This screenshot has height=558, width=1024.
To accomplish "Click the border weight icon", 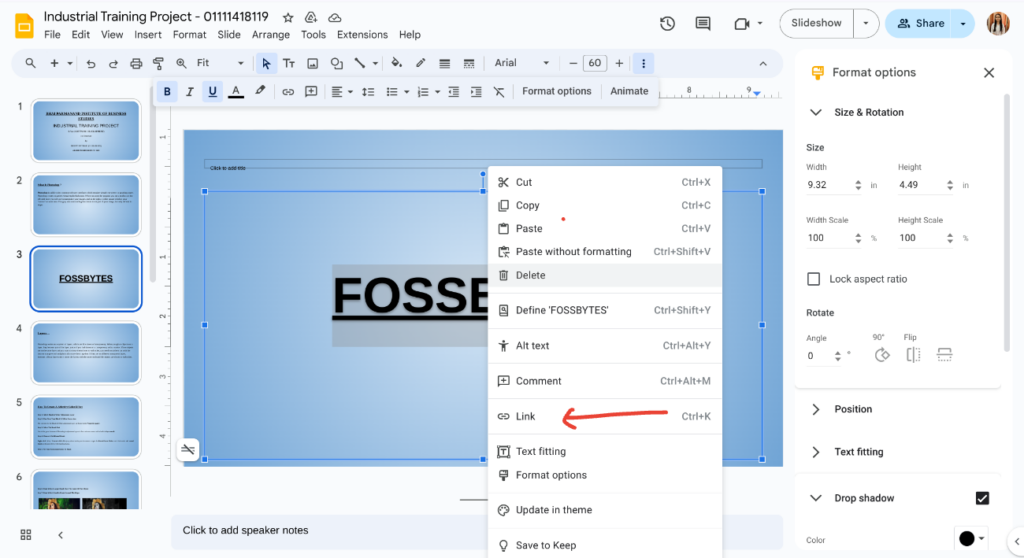I will (445, 63).
